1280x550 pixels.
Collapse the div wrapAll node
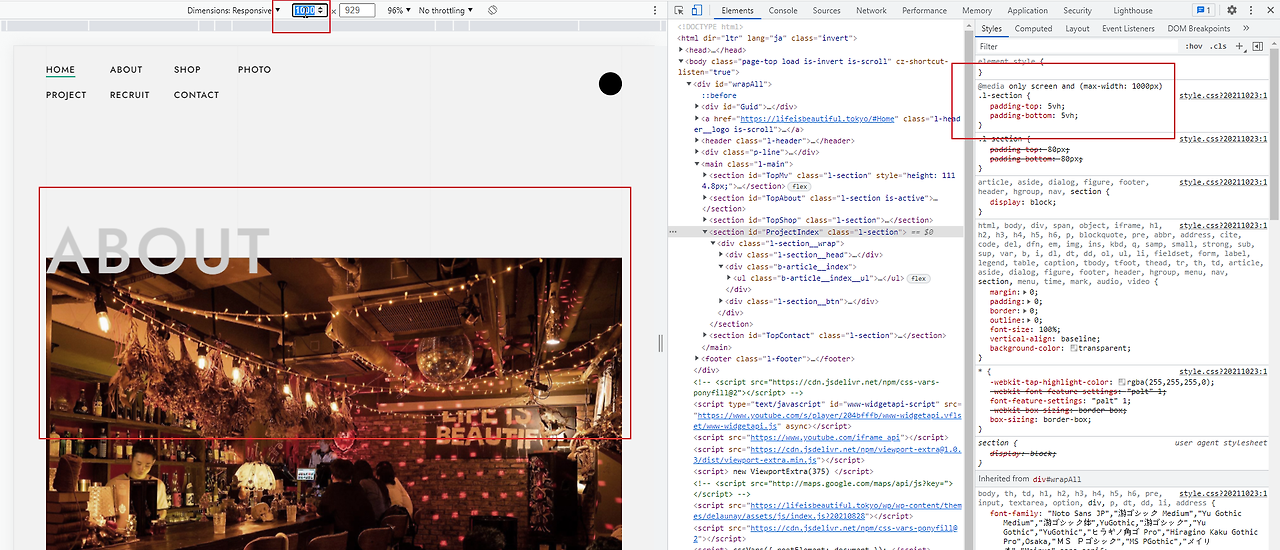689,85
